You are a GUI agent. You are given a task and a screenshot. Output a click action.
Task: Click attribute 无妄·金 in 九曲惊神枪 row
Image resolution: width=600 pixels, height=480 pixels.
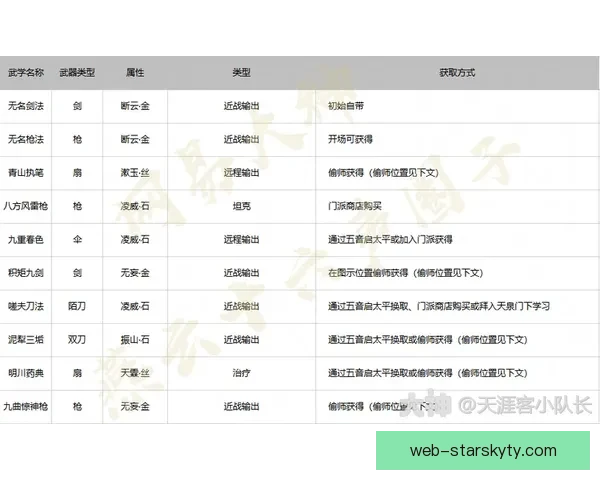tap(135, 407)
